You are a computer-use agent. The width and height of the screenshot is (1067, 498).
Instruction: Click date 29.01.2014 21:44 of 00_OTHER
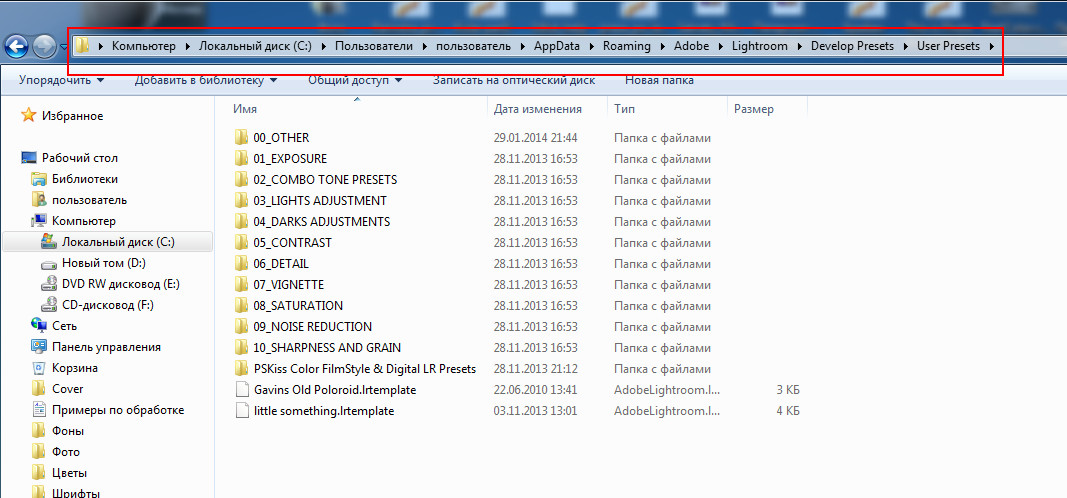[x=536, y=137]
